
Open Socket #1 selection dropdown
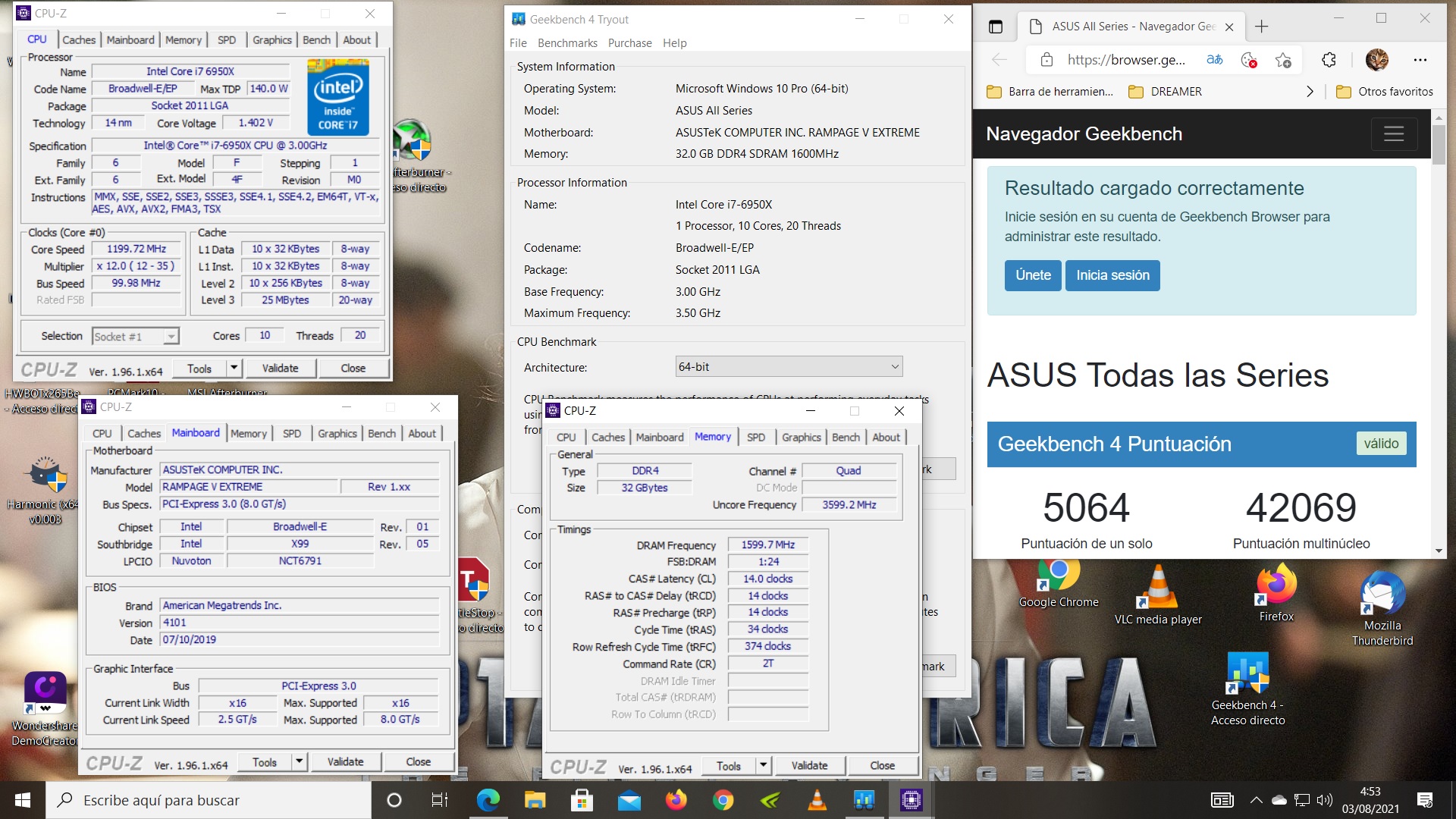[x=135, y=337]
